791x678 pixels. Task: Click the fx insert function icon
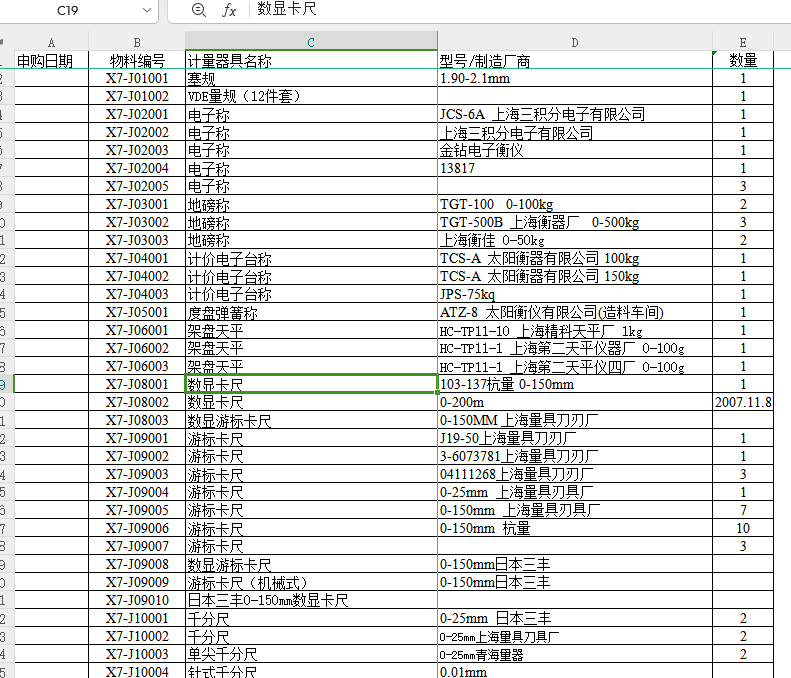click(229, 10)
